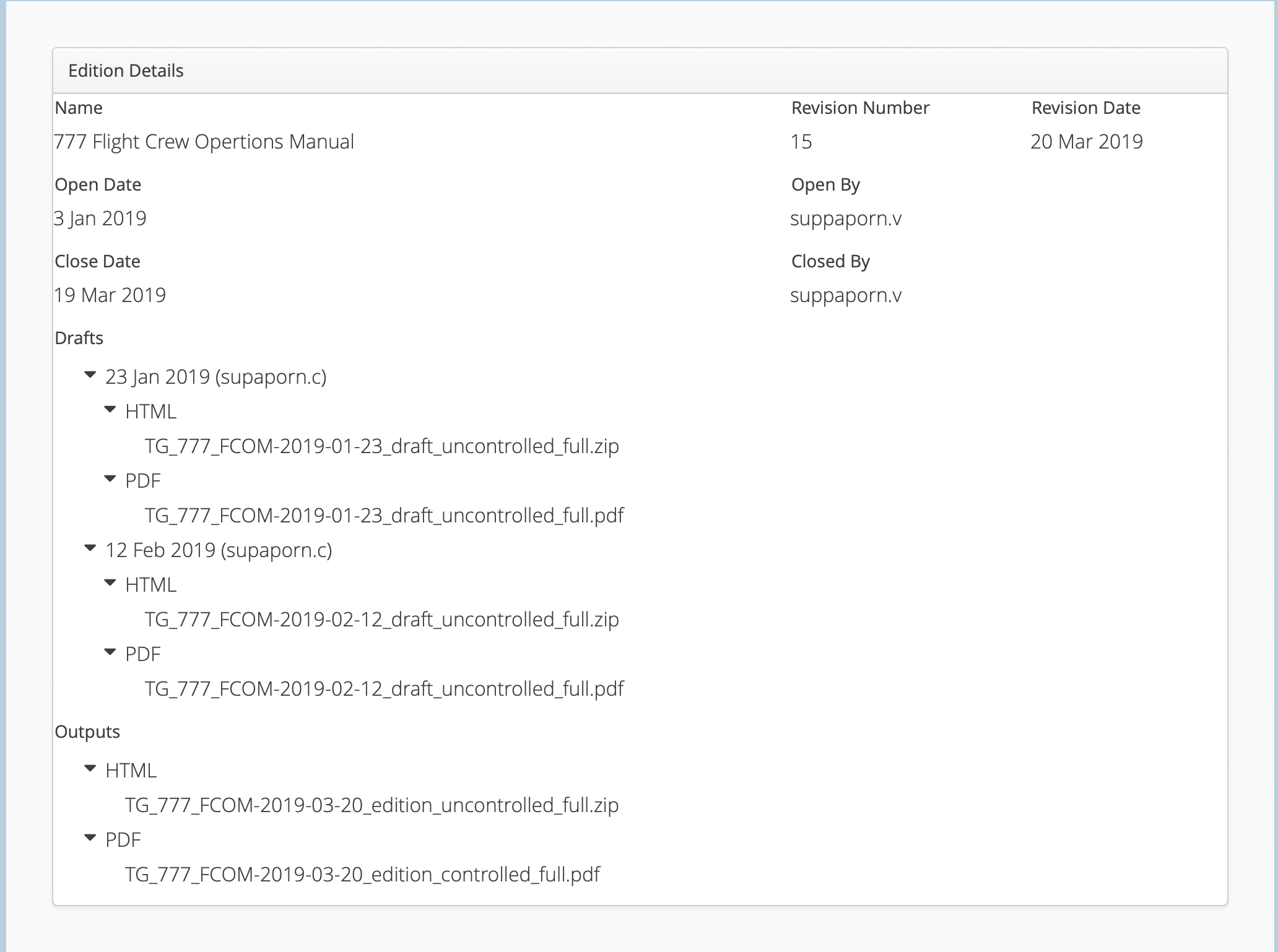
Task: Download TG_777_FCOM-2019-02-12 draft zip file
Action: pyautogui.click(x=381, y=620)
